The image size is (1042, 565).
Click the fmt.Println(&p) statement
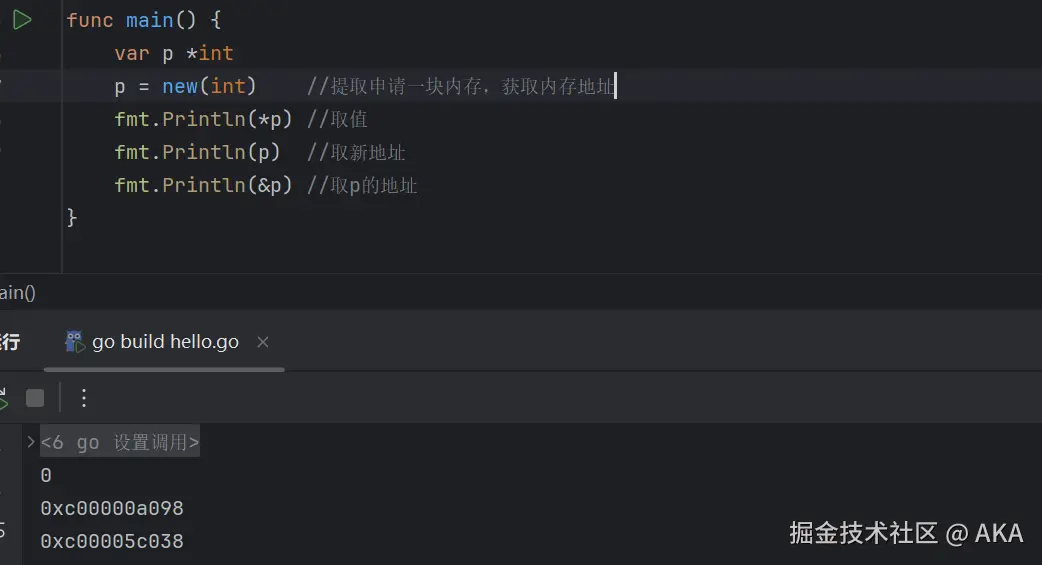[203, 185]
